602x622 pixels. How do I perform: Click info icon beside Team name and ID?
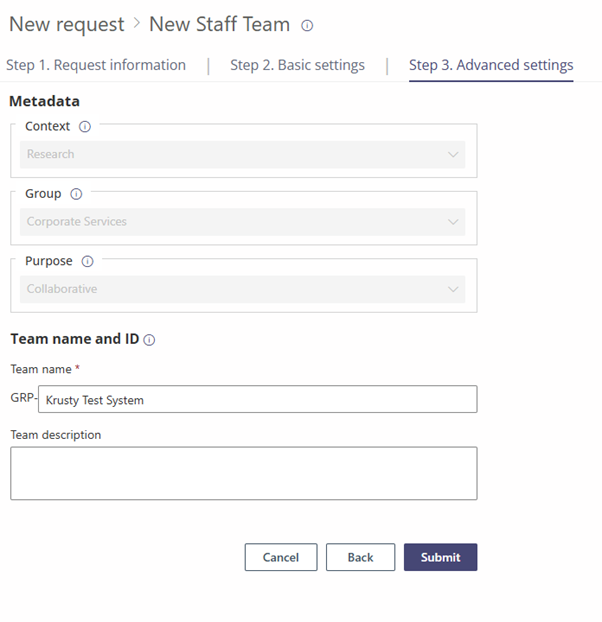point(149,340)
